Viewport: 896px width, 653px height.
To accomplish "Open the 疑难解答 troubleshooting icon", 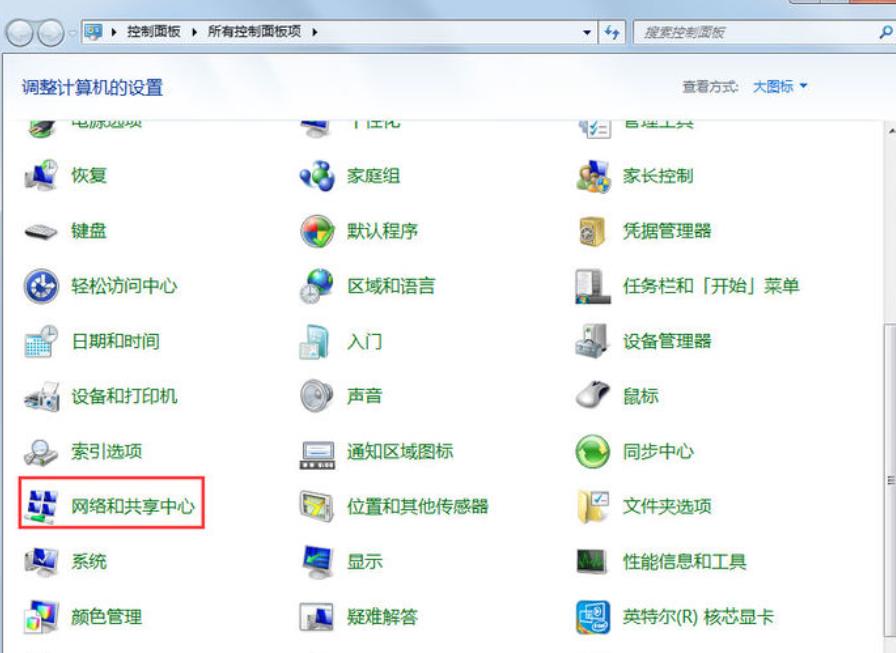I will [317, 617].
